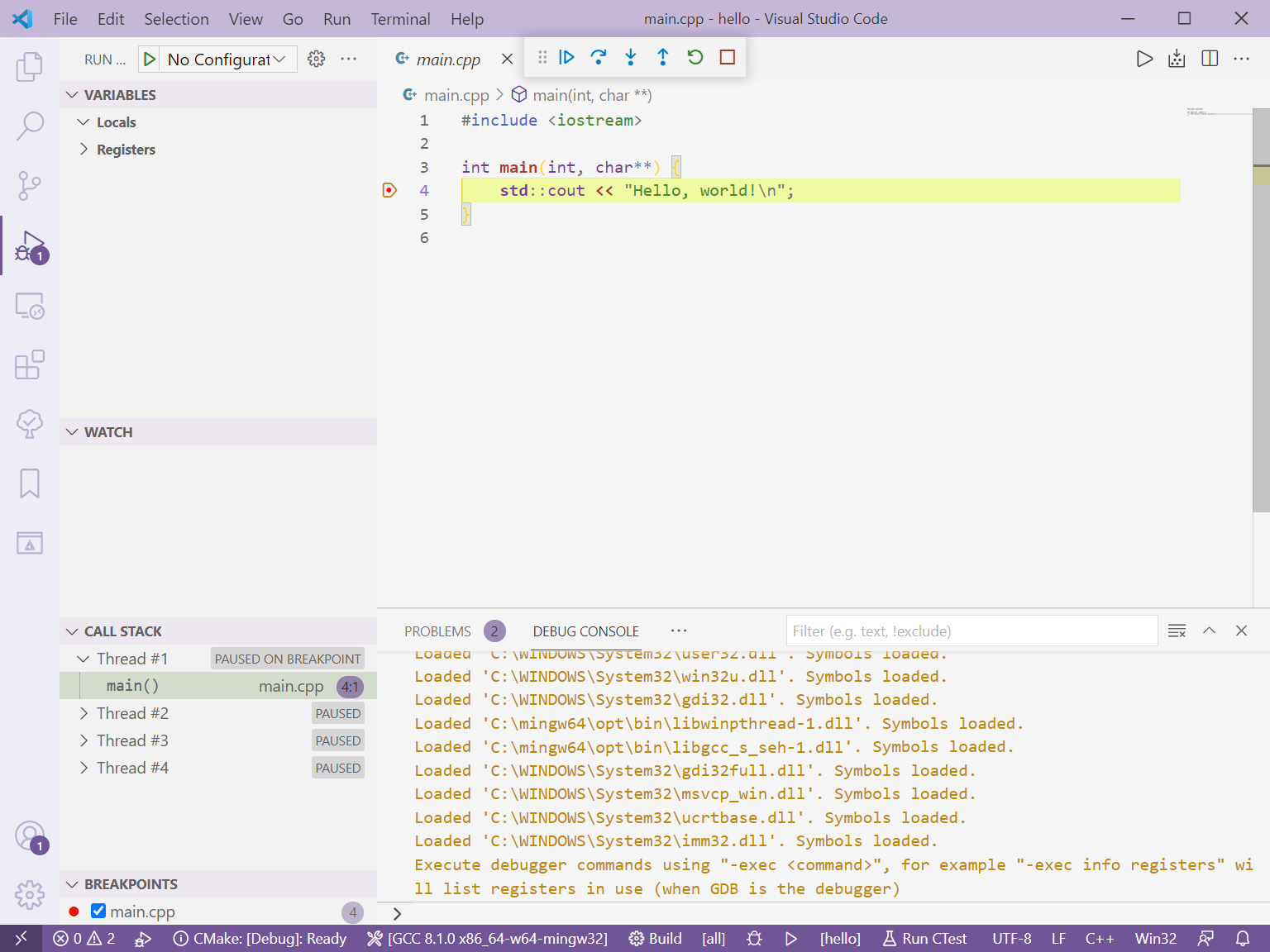Switch to the PROBLEMS tab
This screenshot has height=952, width=1270.
[437, 630]
